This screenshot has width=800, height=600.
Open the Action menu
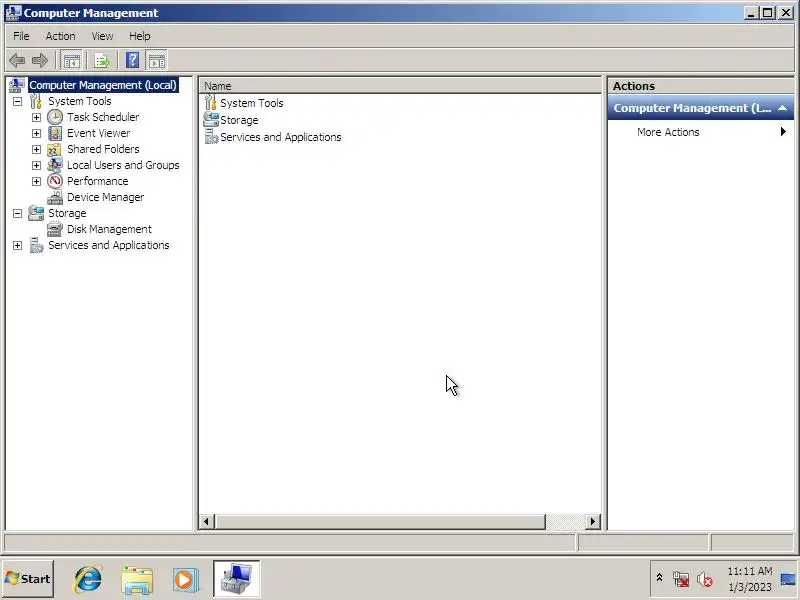pos(60,36)
